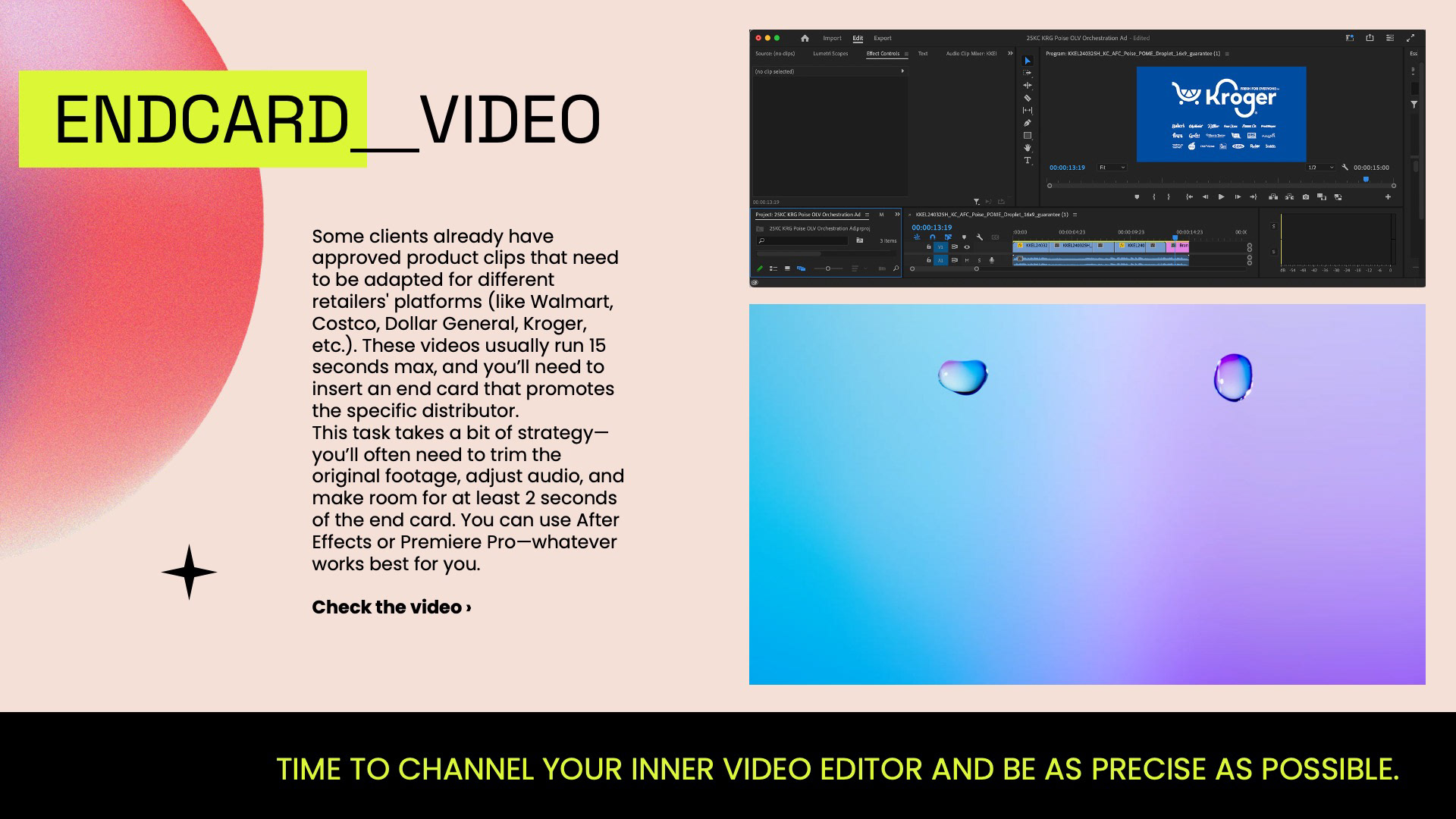The height and width of the screenshot is (819, 1456).
Task: Open Program monitor panel menu
Action: pyautogui.click(x=1227, y=54)
